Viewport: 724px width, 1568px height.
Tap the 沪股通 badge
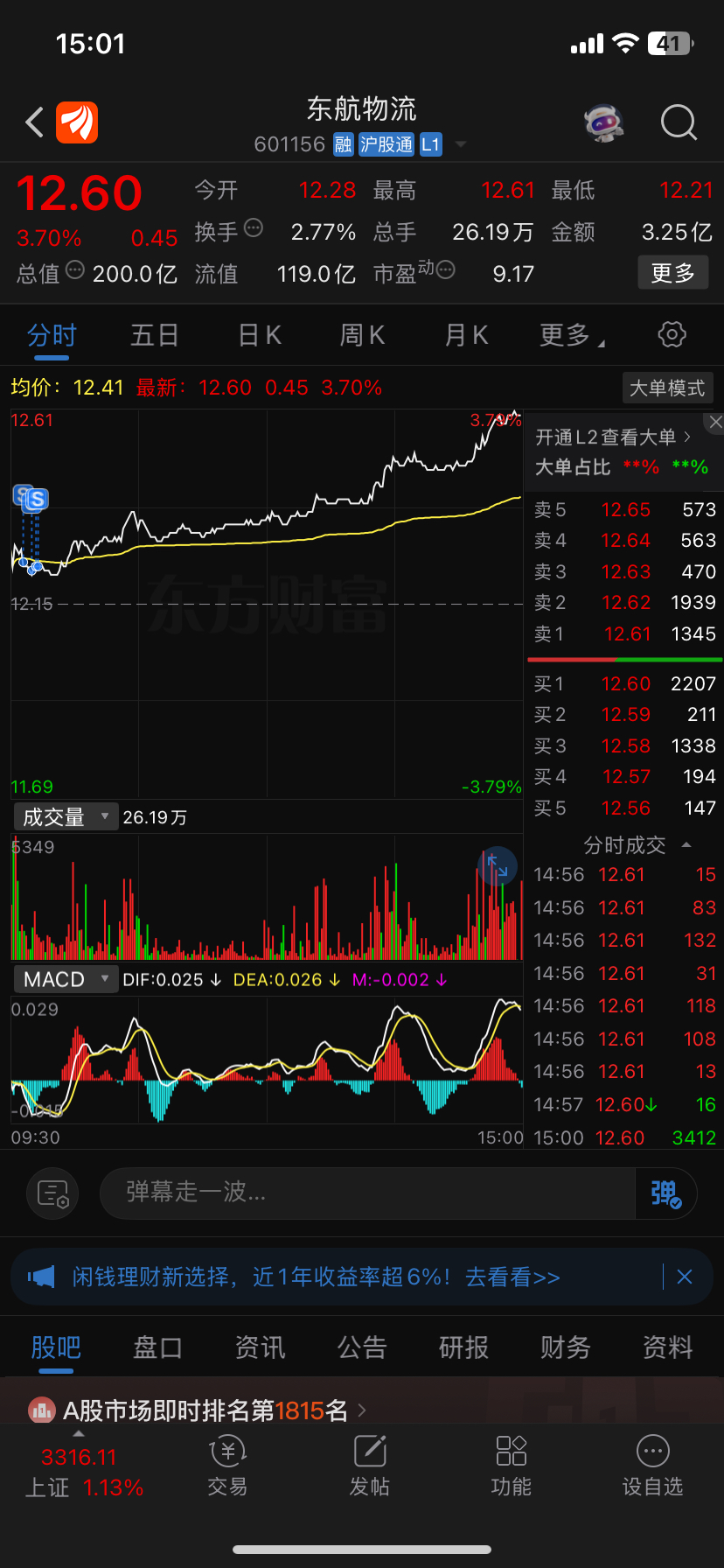click(386, 144)
